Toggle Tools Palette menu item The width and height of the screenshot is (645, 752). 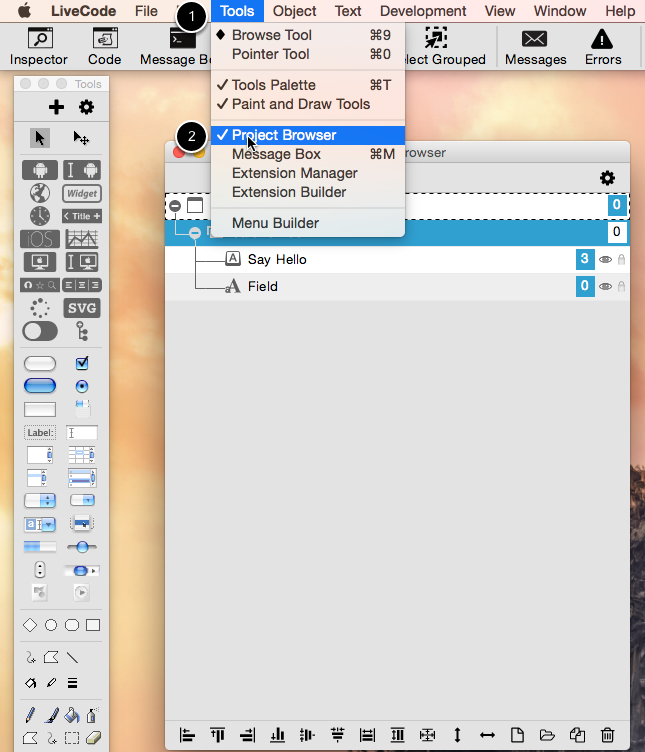click(x=308, y=85)
